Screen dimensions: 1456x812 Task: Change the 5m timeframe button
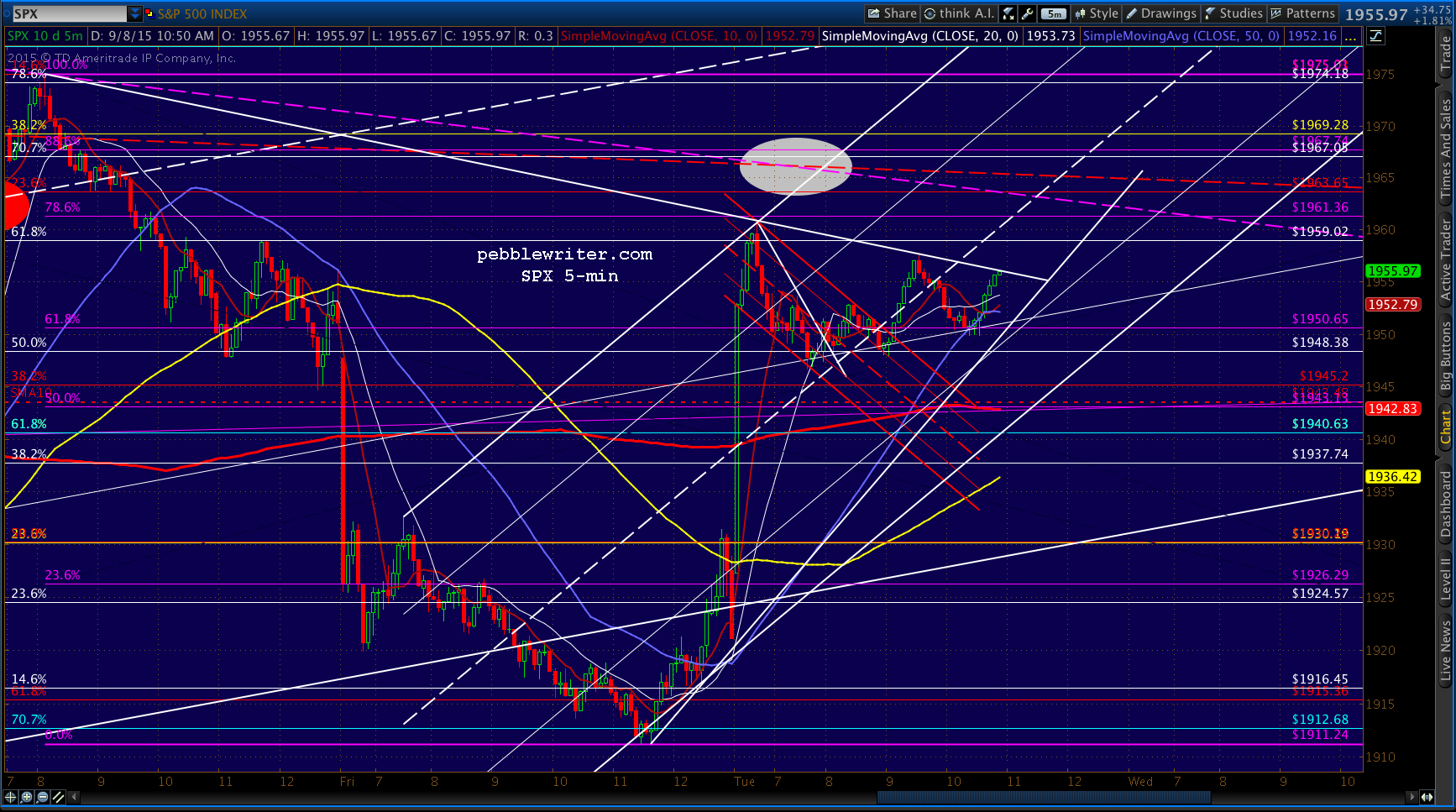click(1054, 13)
